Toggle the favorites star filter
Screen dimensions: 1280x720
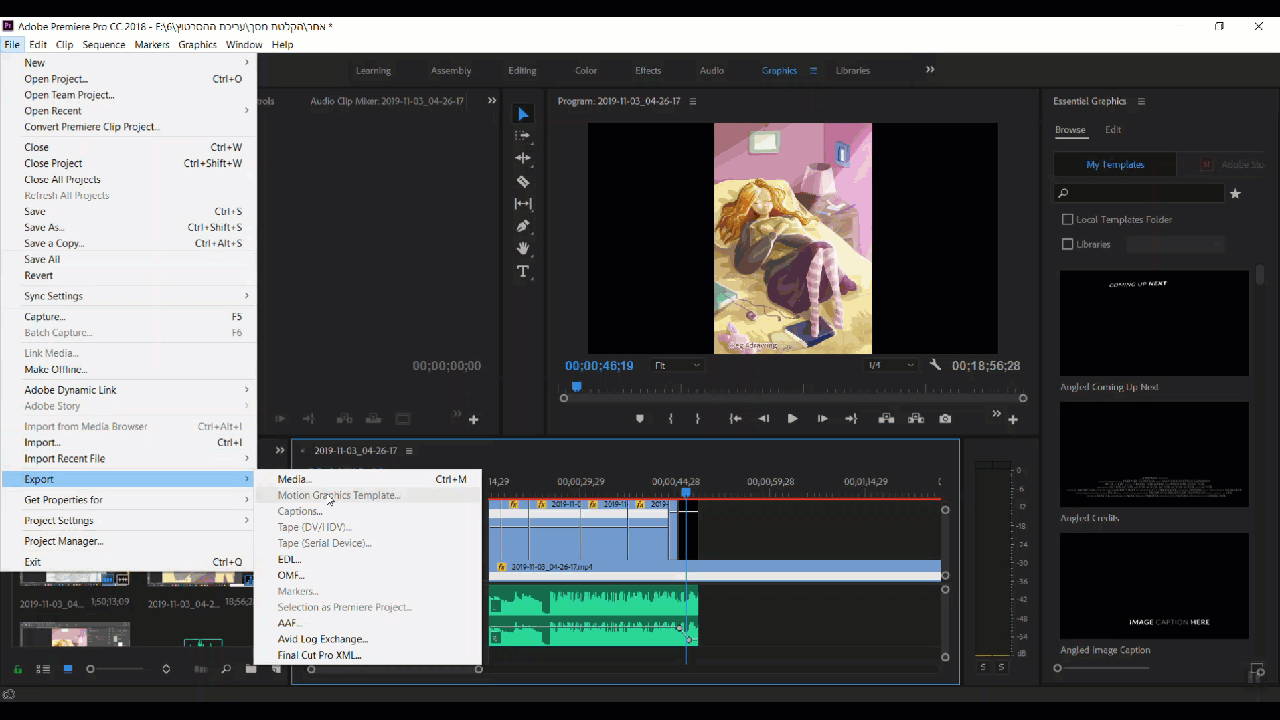1235,193
